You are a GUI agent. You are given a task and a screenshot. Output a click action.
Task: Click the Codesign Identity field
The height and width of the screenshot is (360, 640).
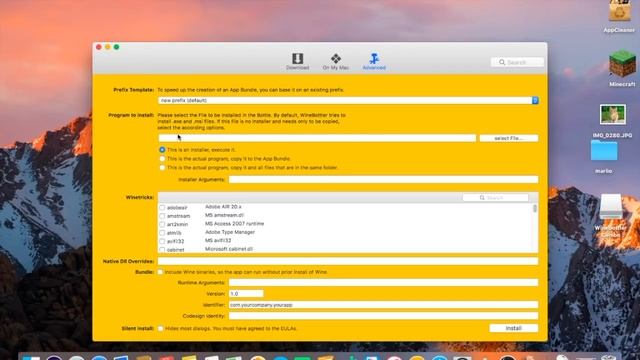pyautogui.click(x=383, y=316)
